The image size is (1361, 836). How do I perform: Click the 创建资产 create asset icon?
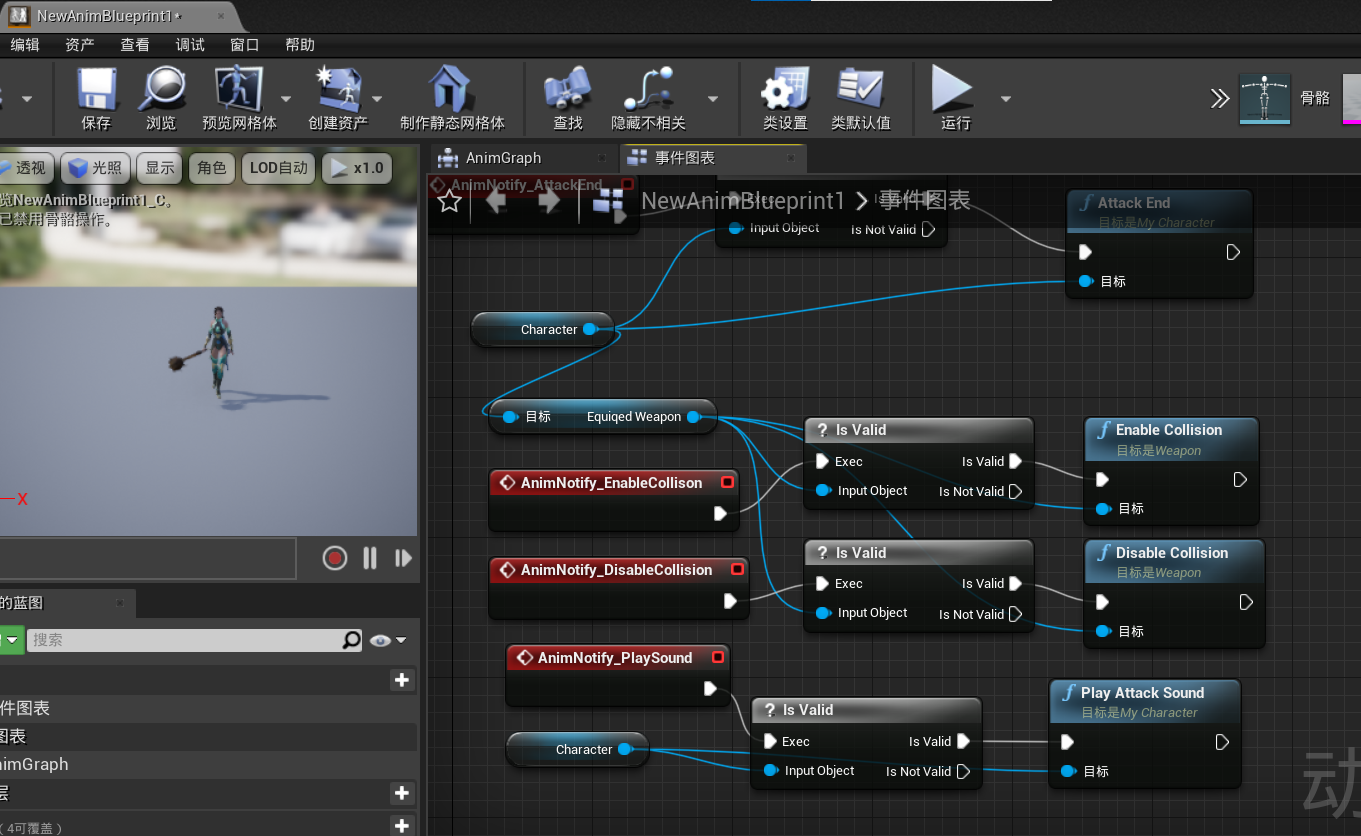pyautogui.click(x=338, y=98)
